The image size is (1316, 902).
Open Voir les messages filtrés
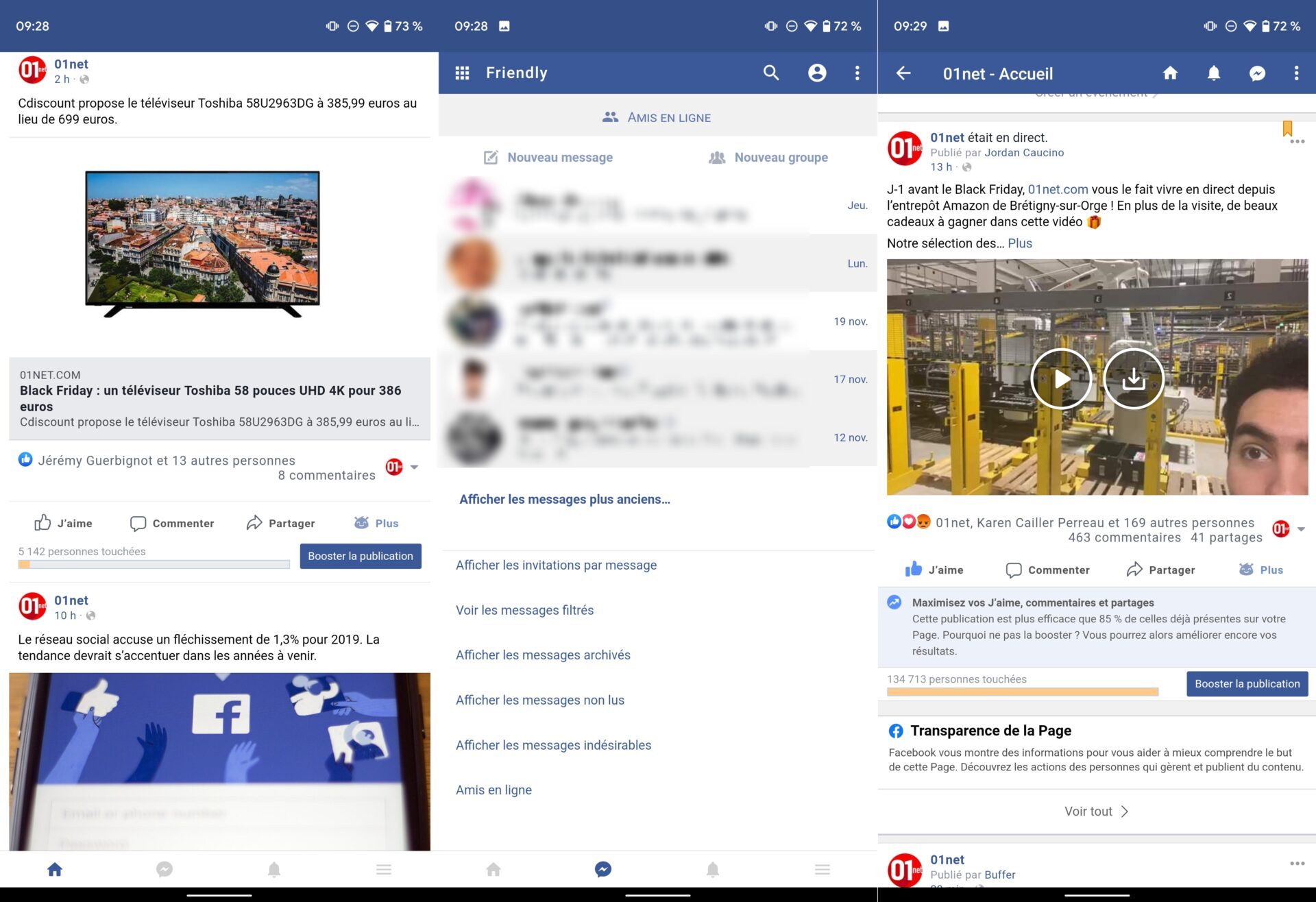524,610
